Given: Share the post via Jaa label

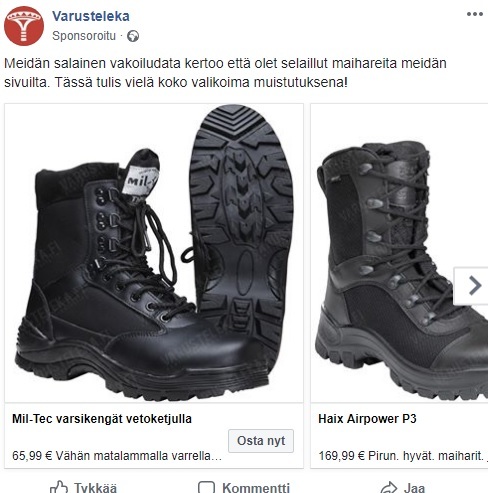Looking at the screenshot, I should coord(414,488).
